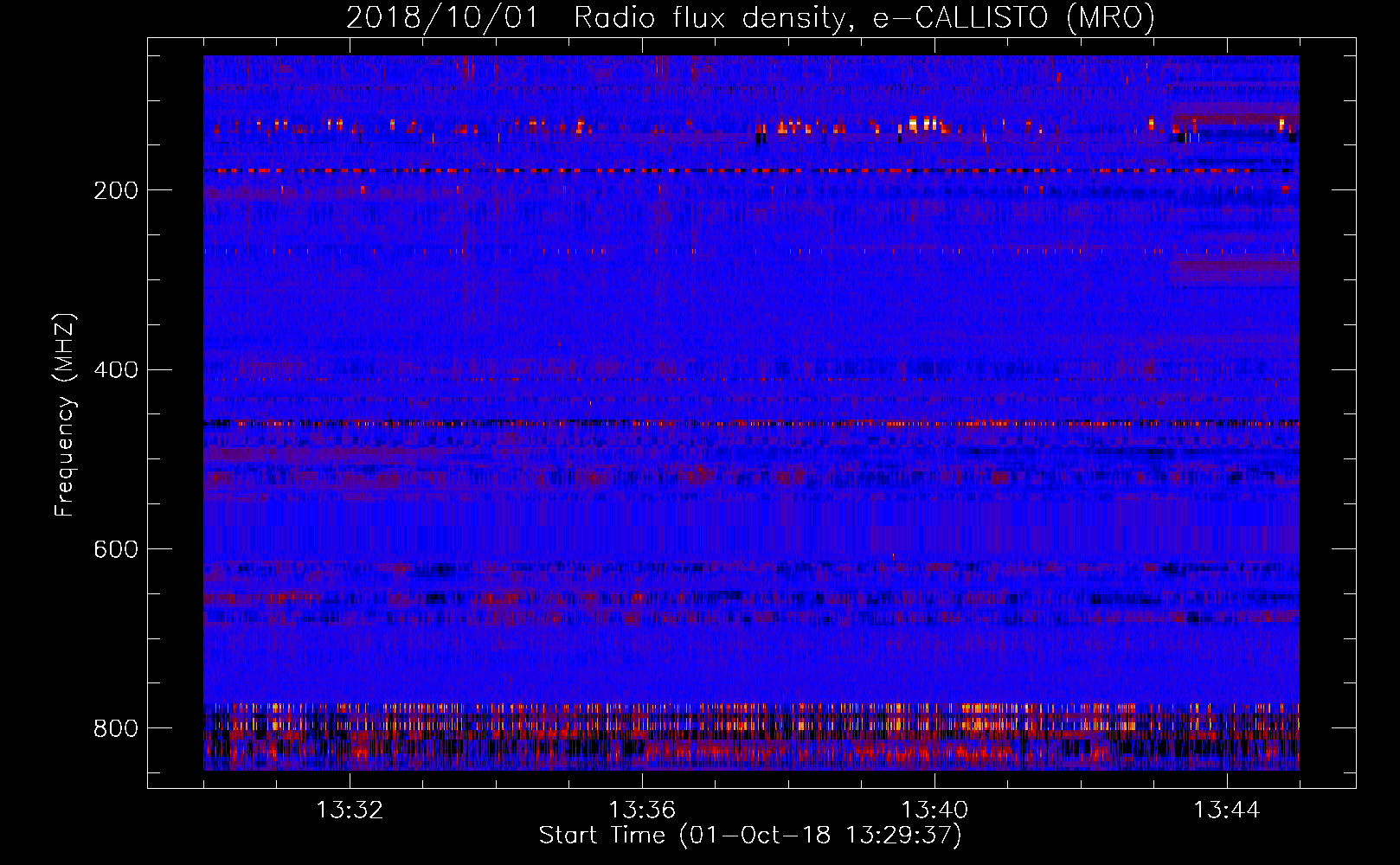Click the 400 frequency tick label
This screenshot has width=1400, height=865.
[x=116, y=370]
